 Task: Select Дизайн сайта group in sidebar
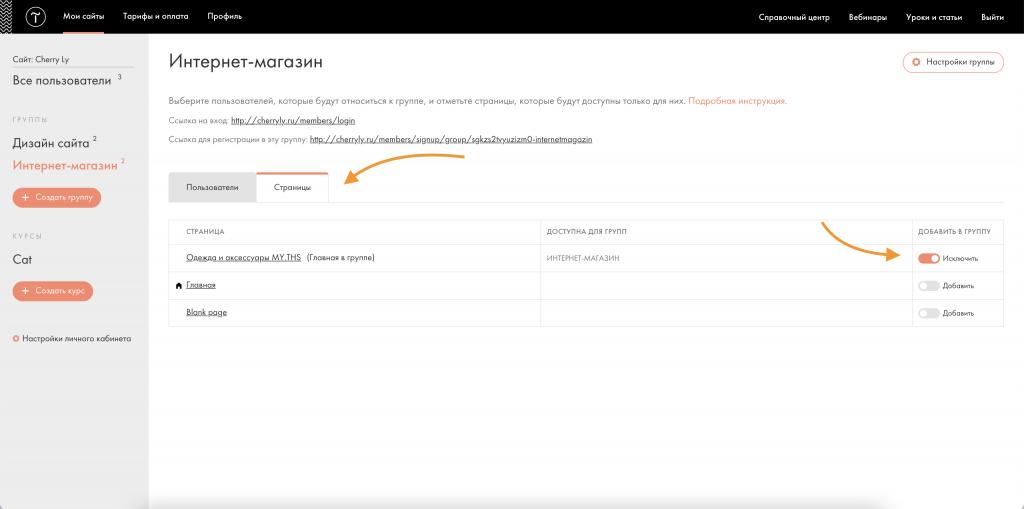coord(51,143)
